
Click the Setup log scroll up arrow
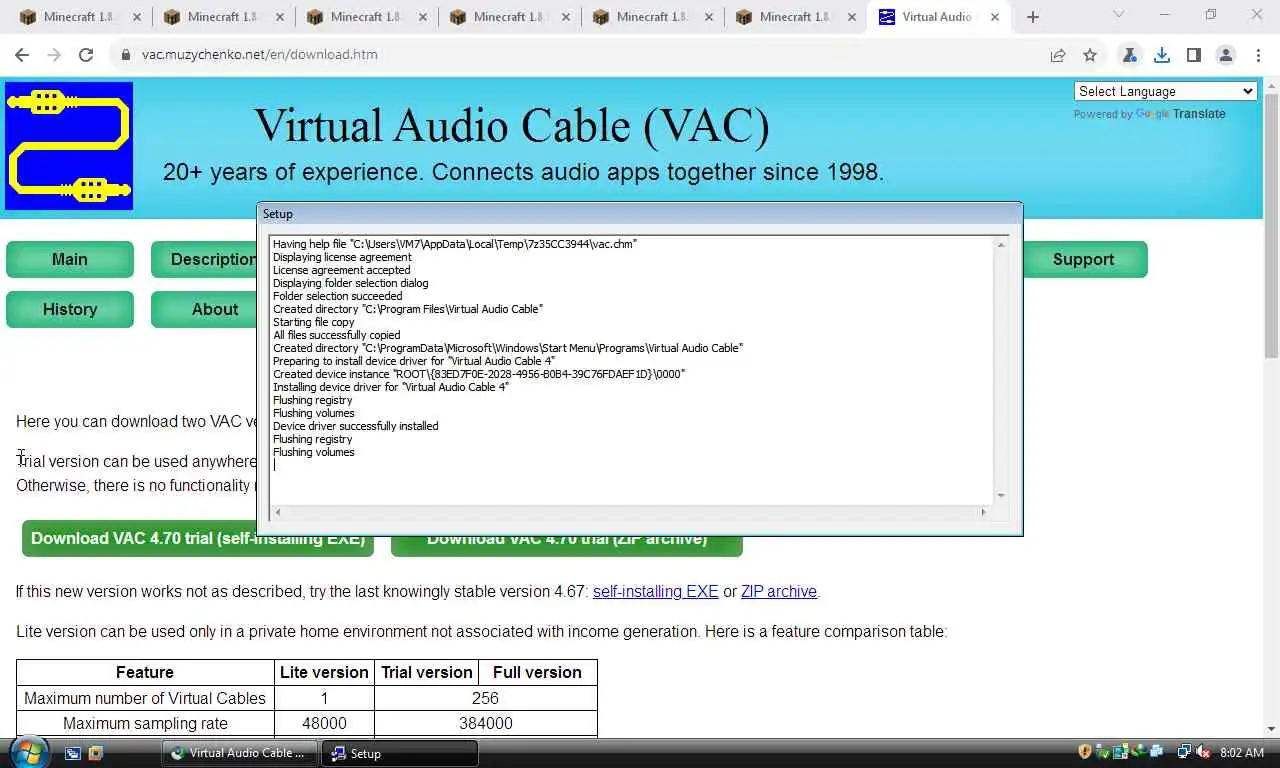1001,245
